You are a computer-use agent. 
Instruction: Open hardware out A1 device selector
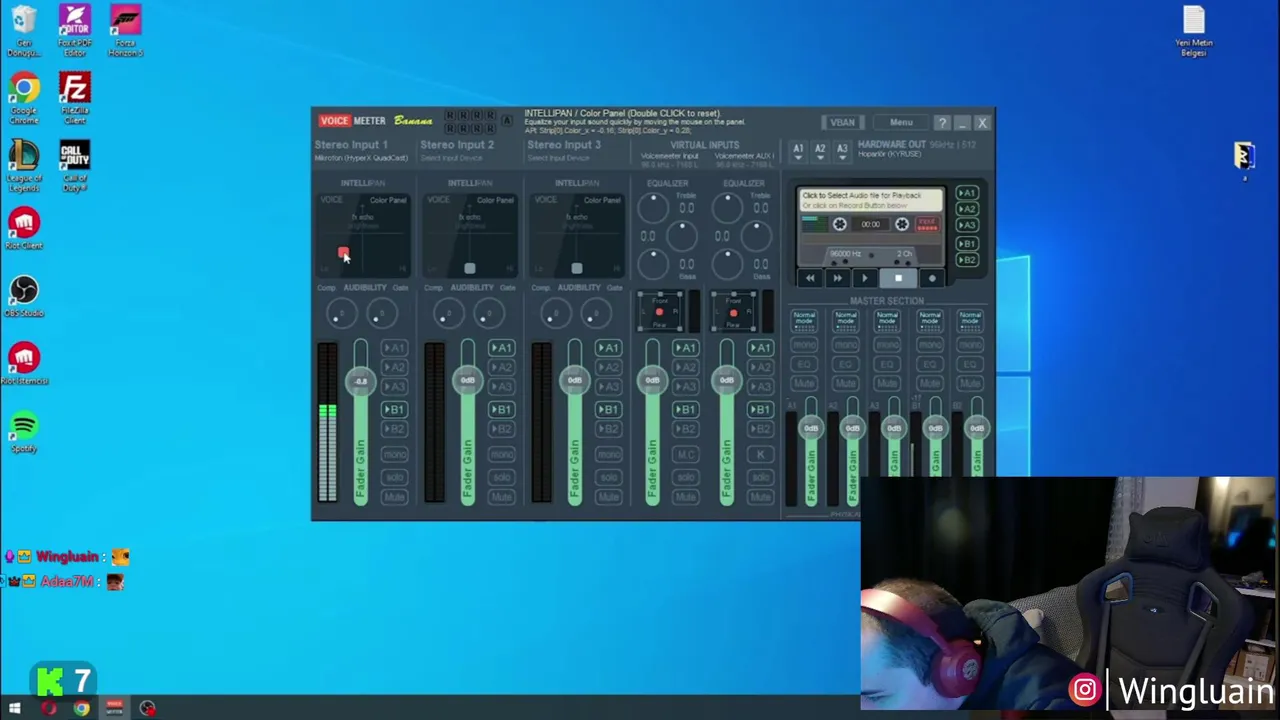[798, 150]
